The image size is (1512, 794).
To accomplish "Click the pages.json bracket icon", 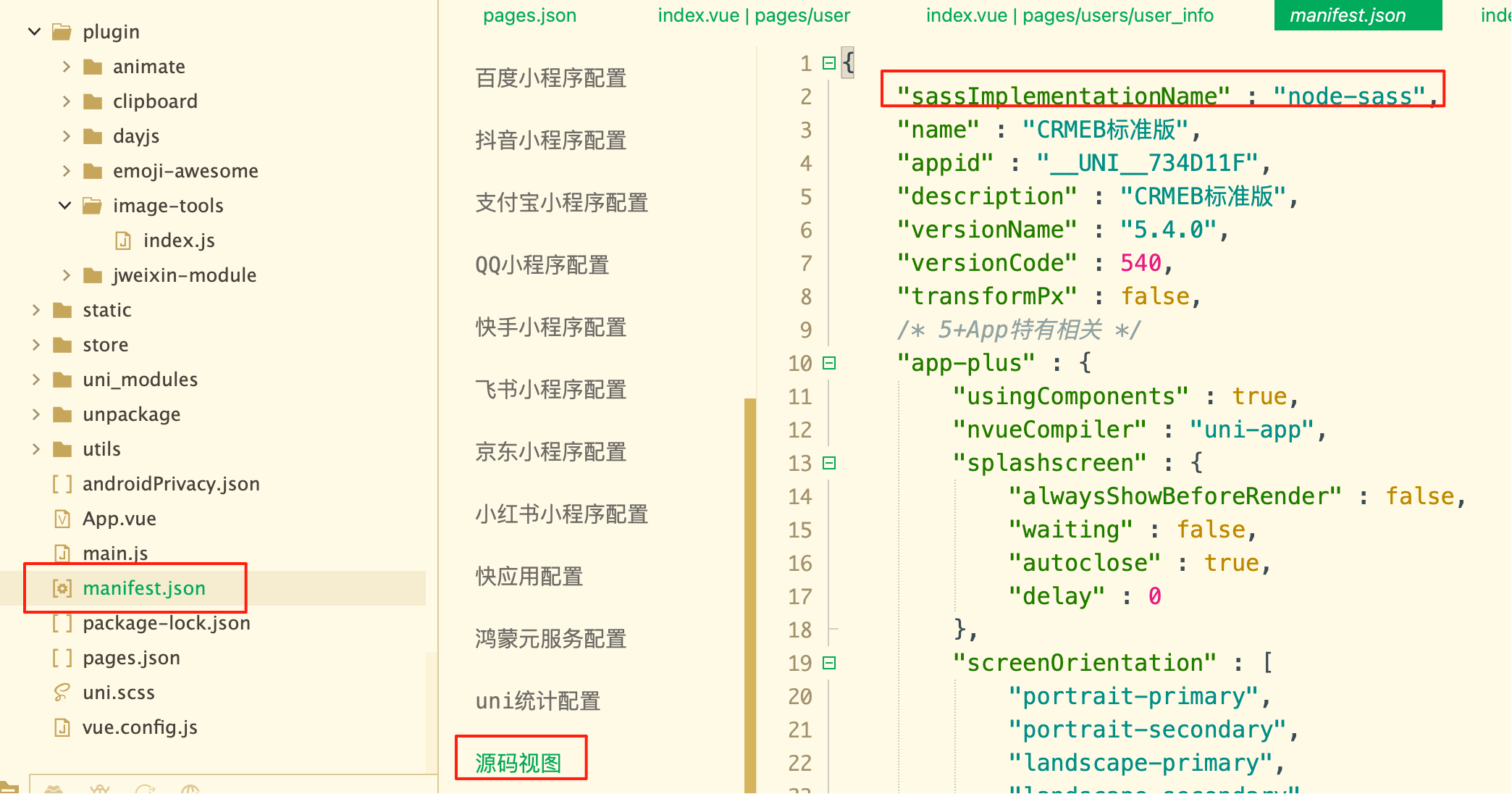I will point(62,658).
